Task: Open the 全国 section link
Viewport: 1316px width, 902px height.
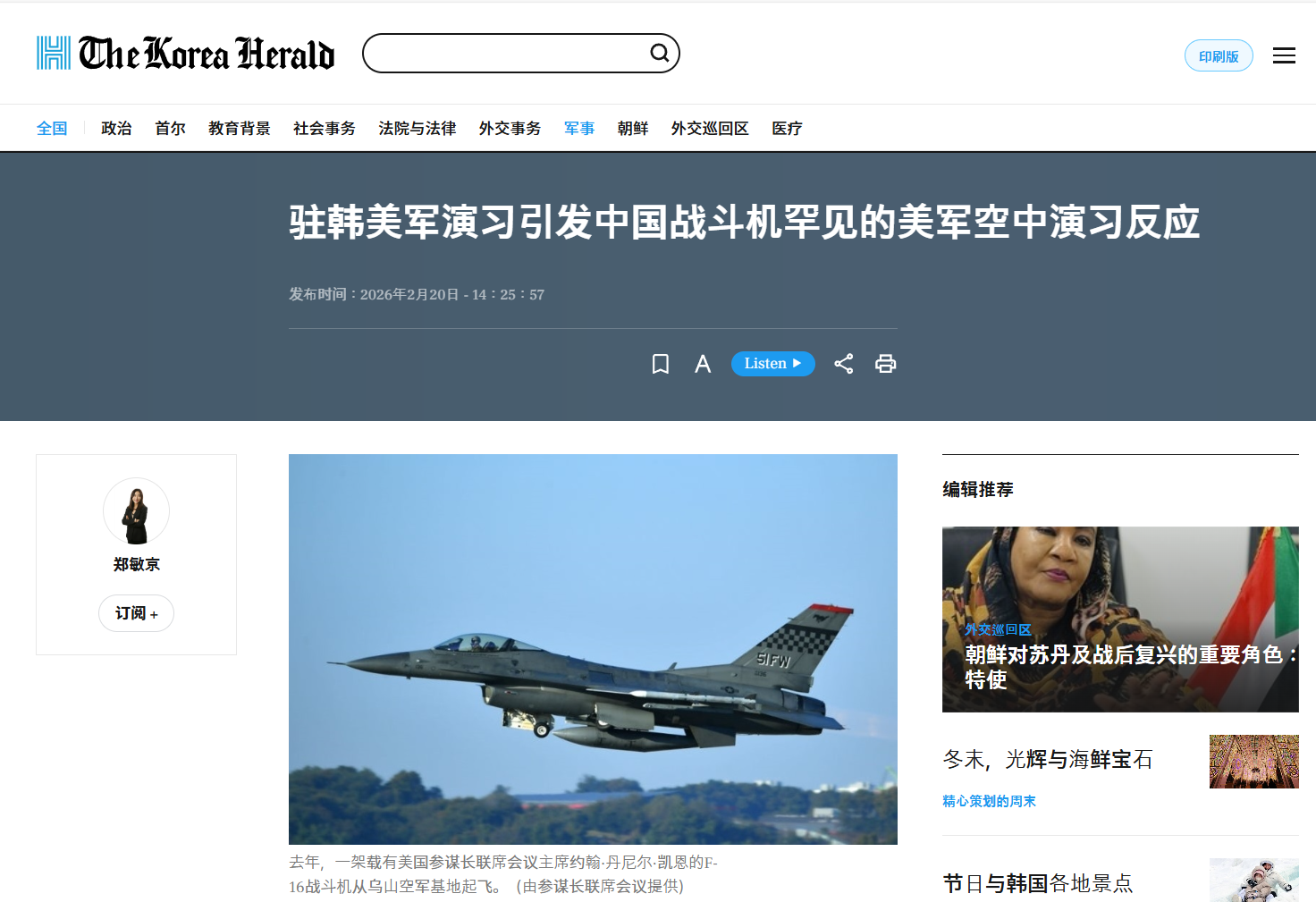Action: (52, 129)
